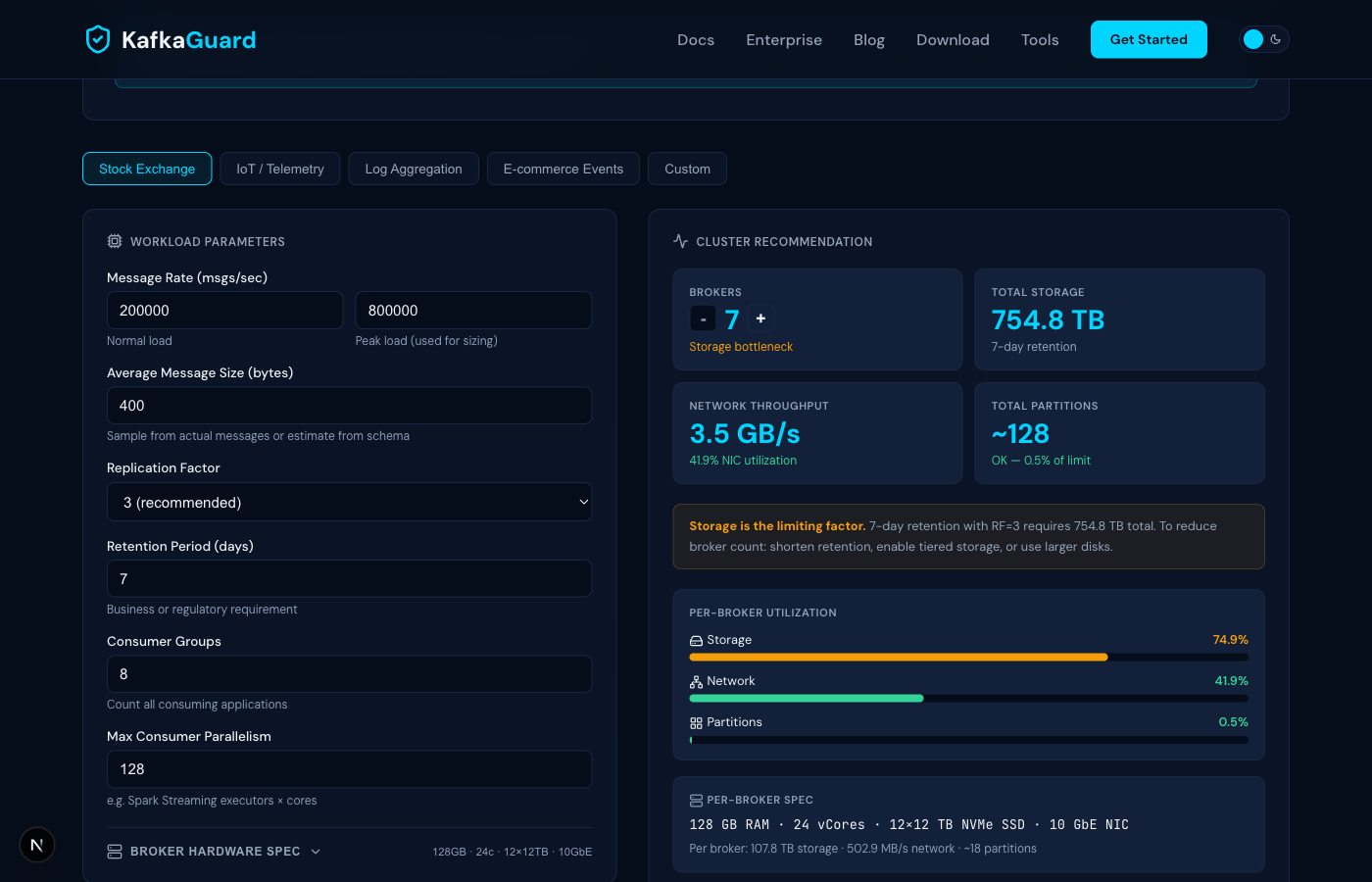Click the hardware icon next to Broker Hardware Spec

(x=114, y=851)
